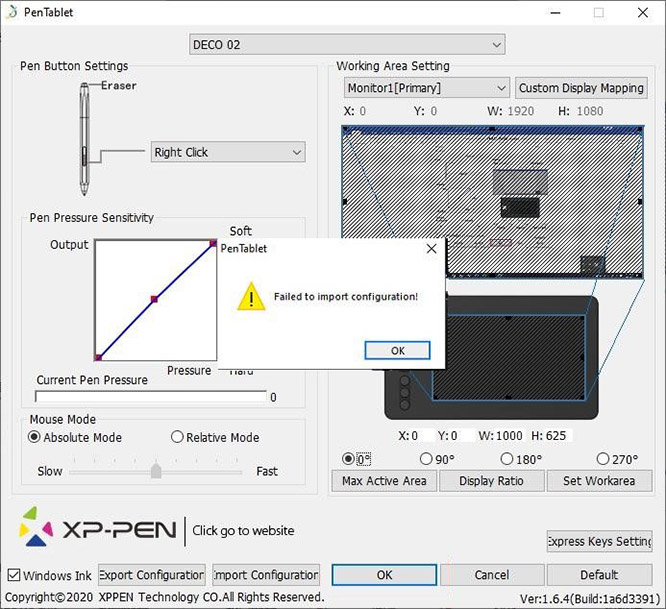Click the Set Workarea button

[599, 481]
